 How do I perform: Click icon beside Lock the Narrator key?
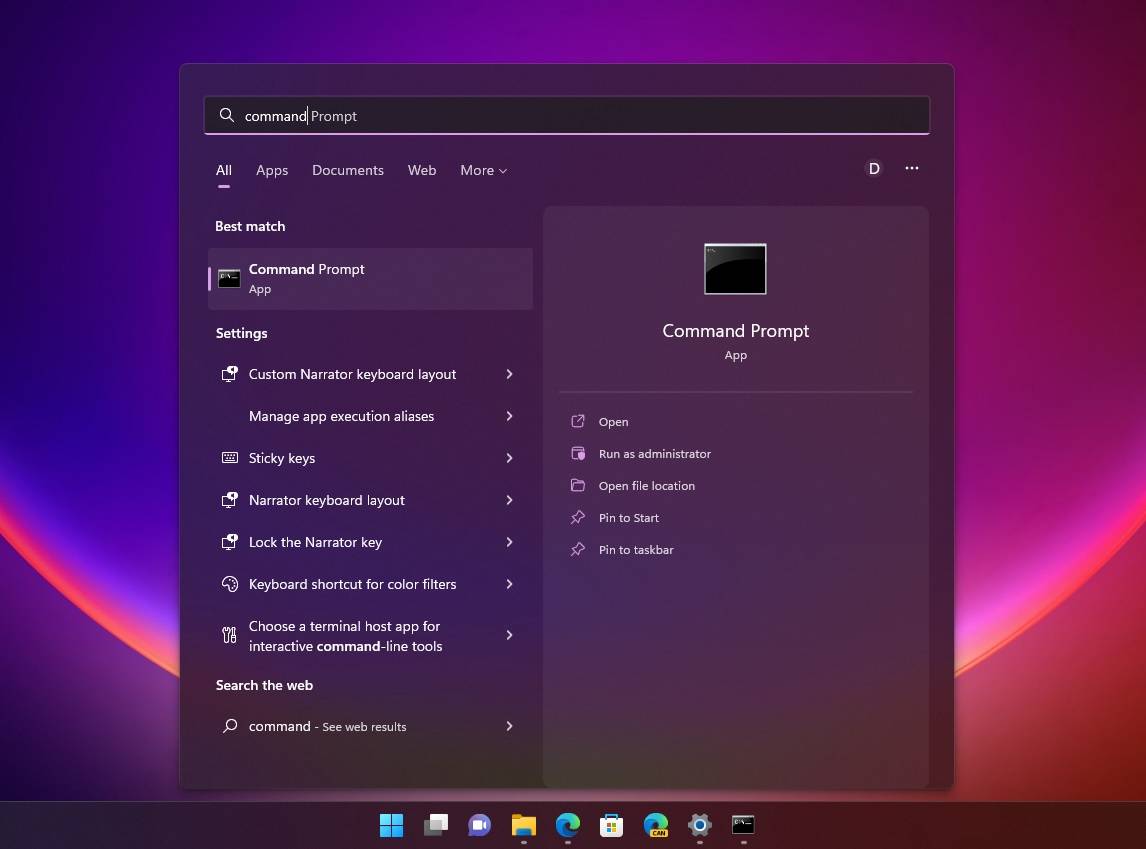229,542
